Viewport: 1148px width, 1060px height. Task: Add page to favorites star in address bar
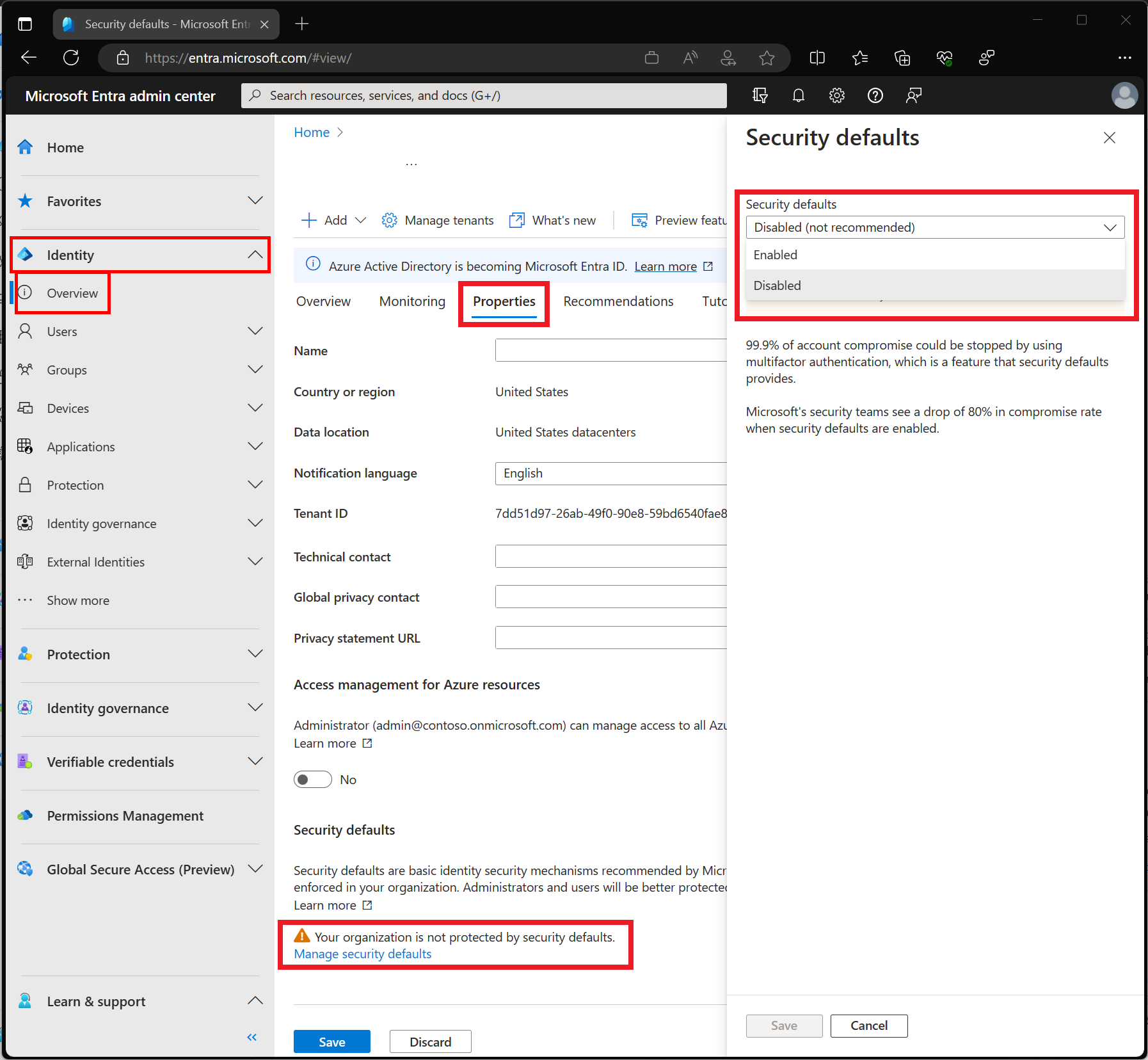pos(767,58)
